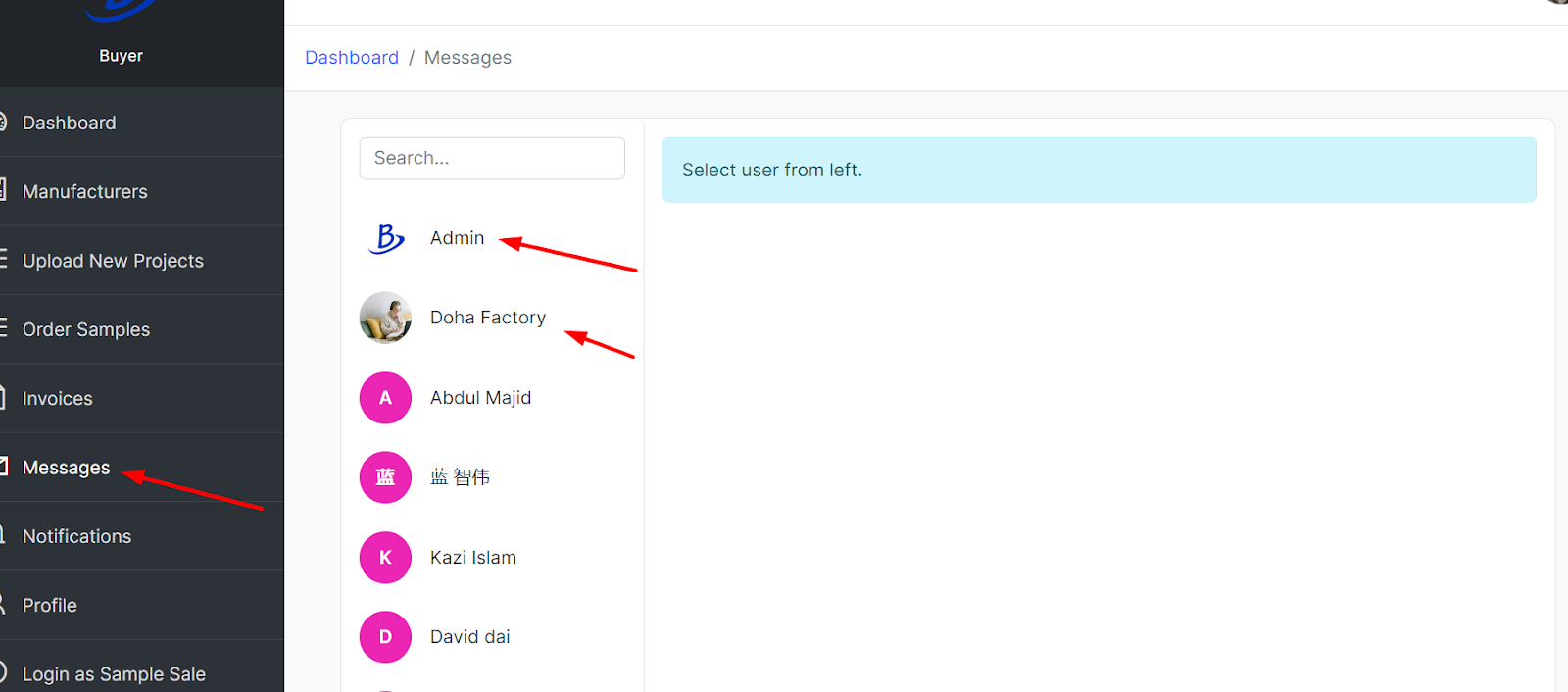Go to Manufacturers in the sidebar
This screenshot has width=1568, height=692.
(x=84, y=192)
